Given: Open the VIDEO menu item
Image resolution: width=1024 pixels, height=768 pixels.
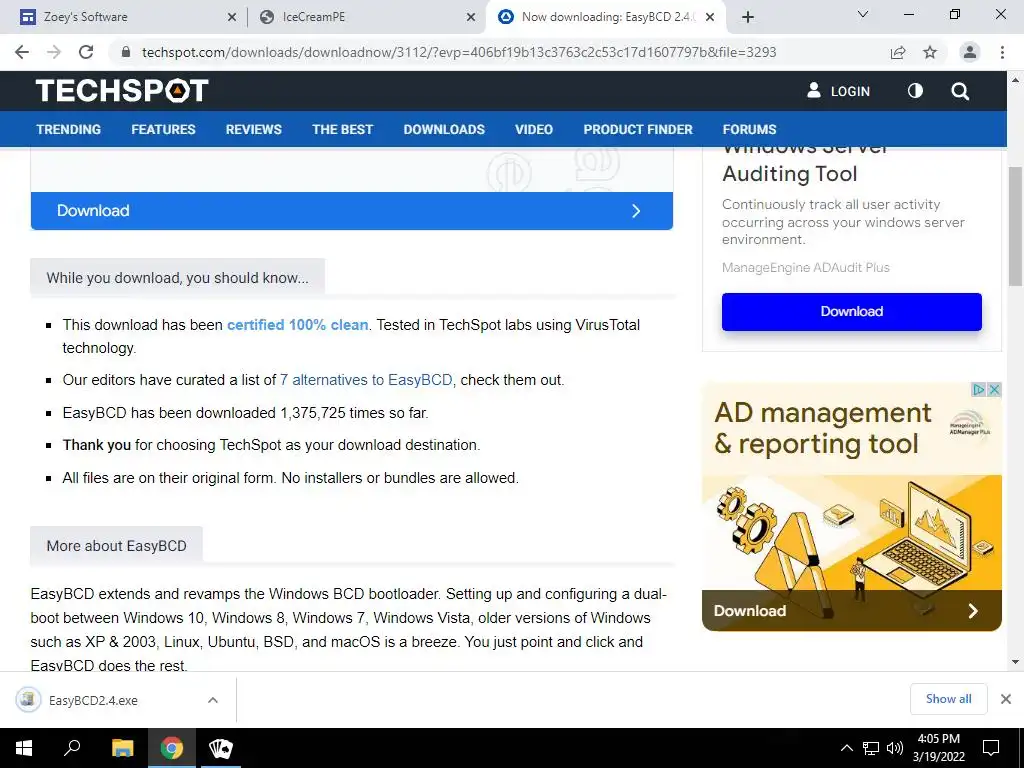Looking at the screenshot, I should coord(534,129).
